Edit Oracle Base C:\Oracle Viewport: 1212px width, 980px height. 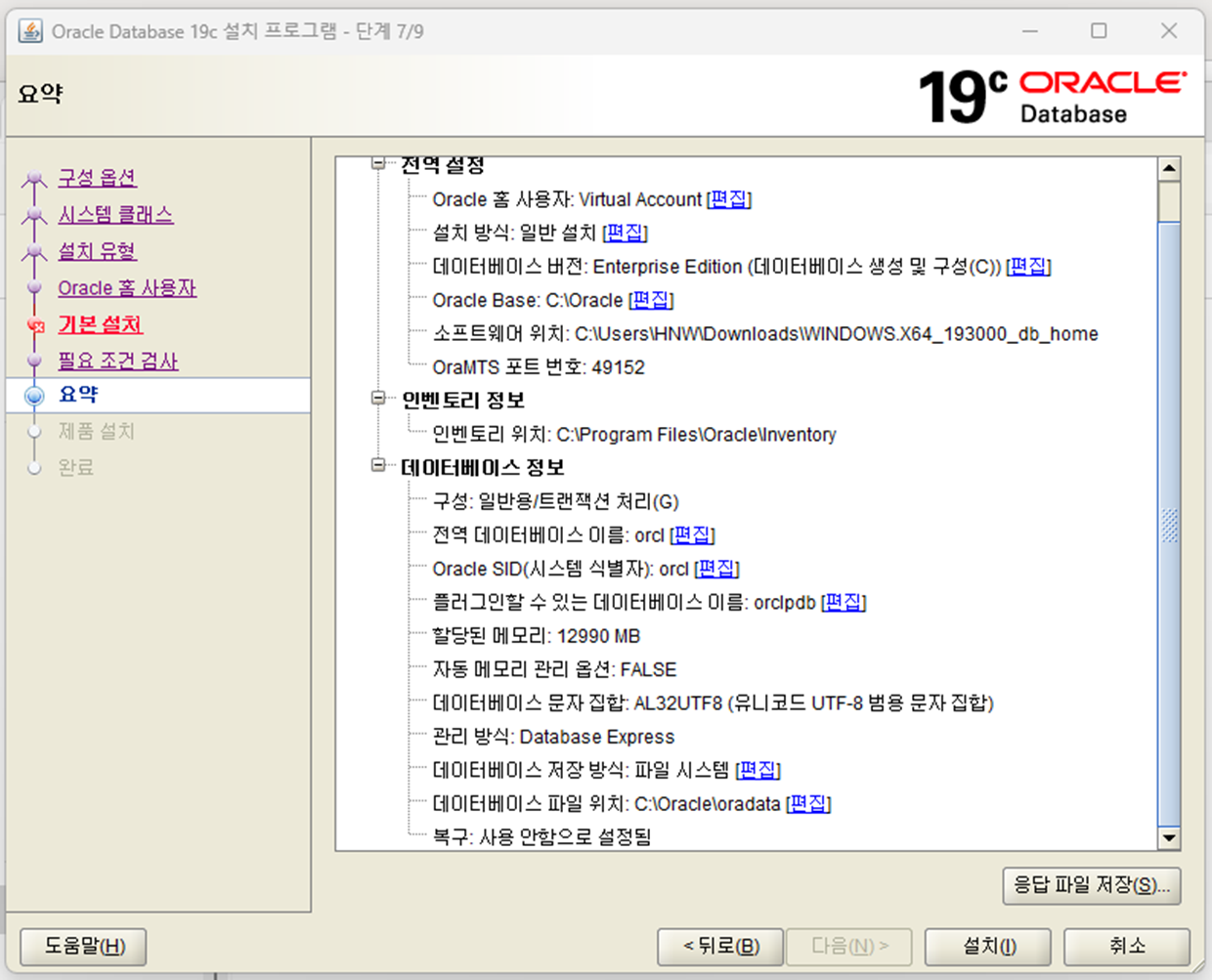point(651,300)
